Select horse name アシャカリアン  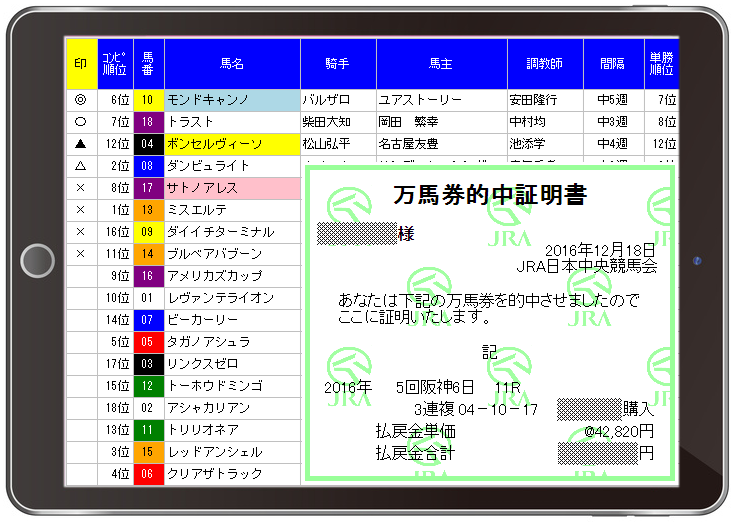click(x=232, y=408)
